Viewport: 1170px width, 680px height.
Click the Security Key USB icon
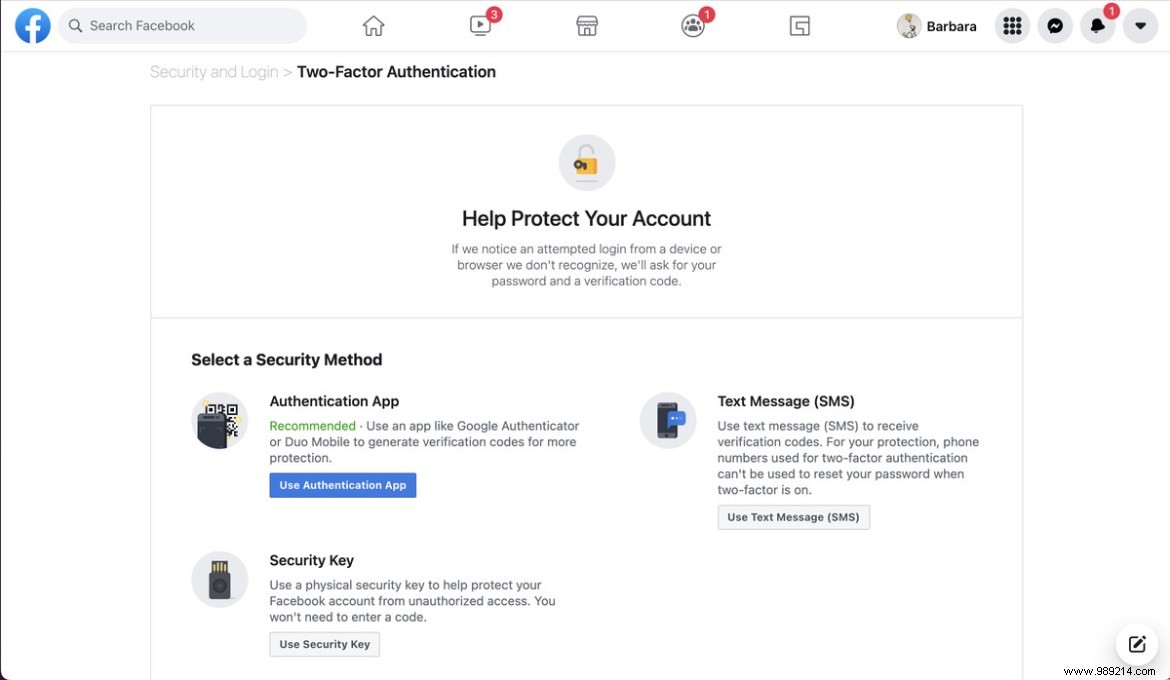pos(219,579)
